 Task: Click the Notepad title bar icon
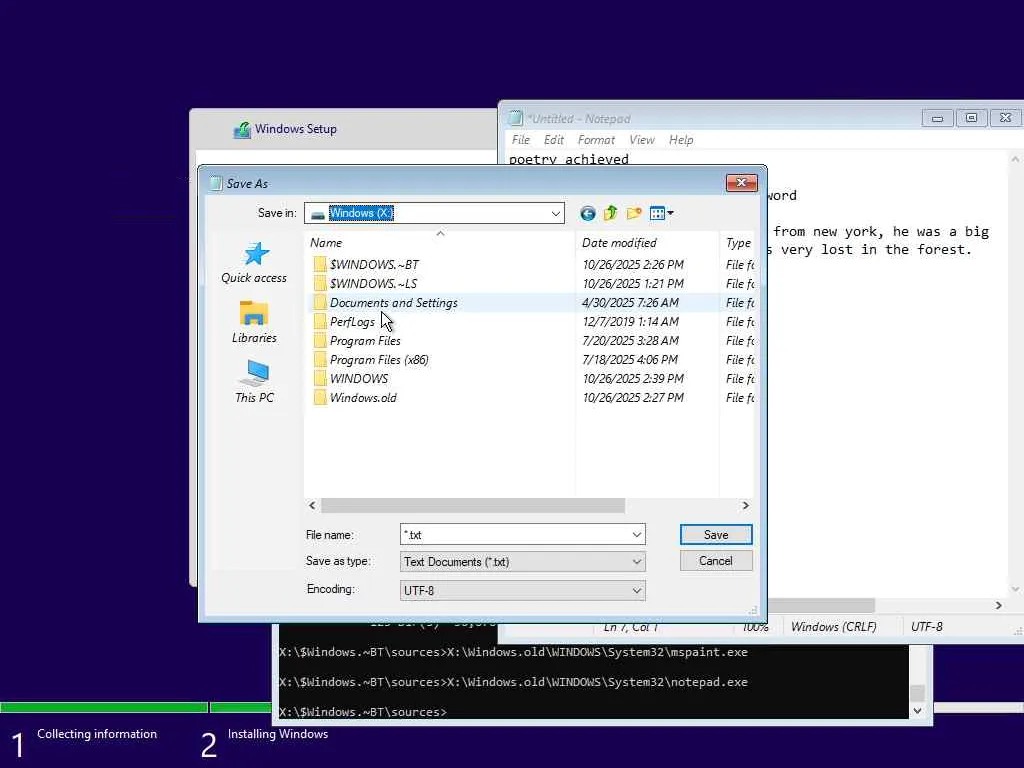point(516,118)
